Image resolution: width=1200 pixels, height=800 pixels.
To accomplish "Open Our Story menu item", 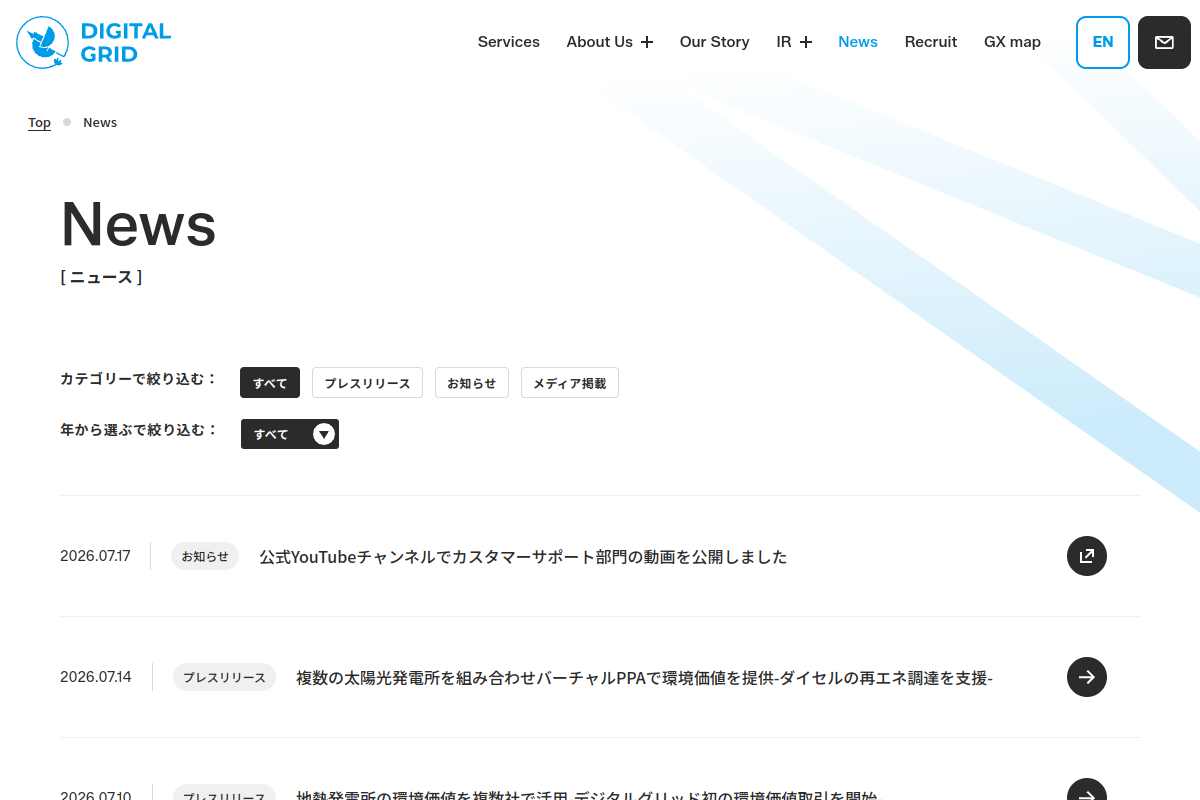I will (x=715, y=42).
